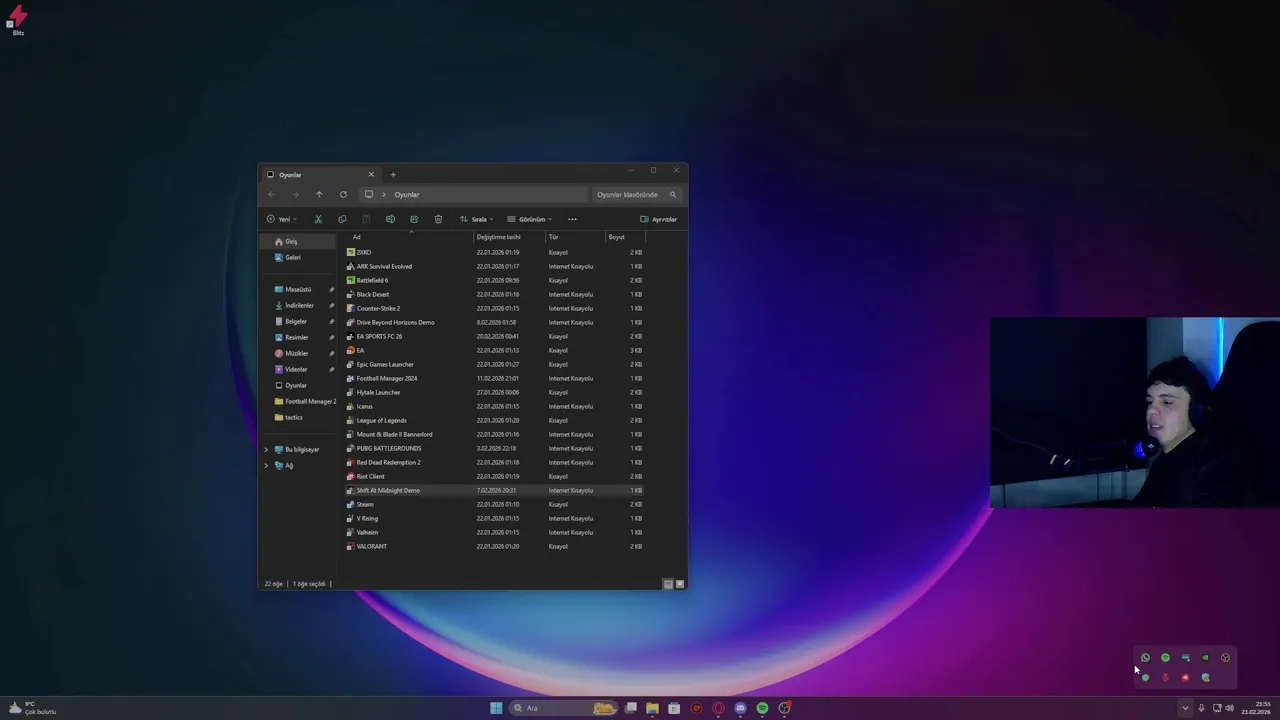The height and width of the screenshot is (720, 1280).
Task: Open Windows Start button
Action: point(496,708)
